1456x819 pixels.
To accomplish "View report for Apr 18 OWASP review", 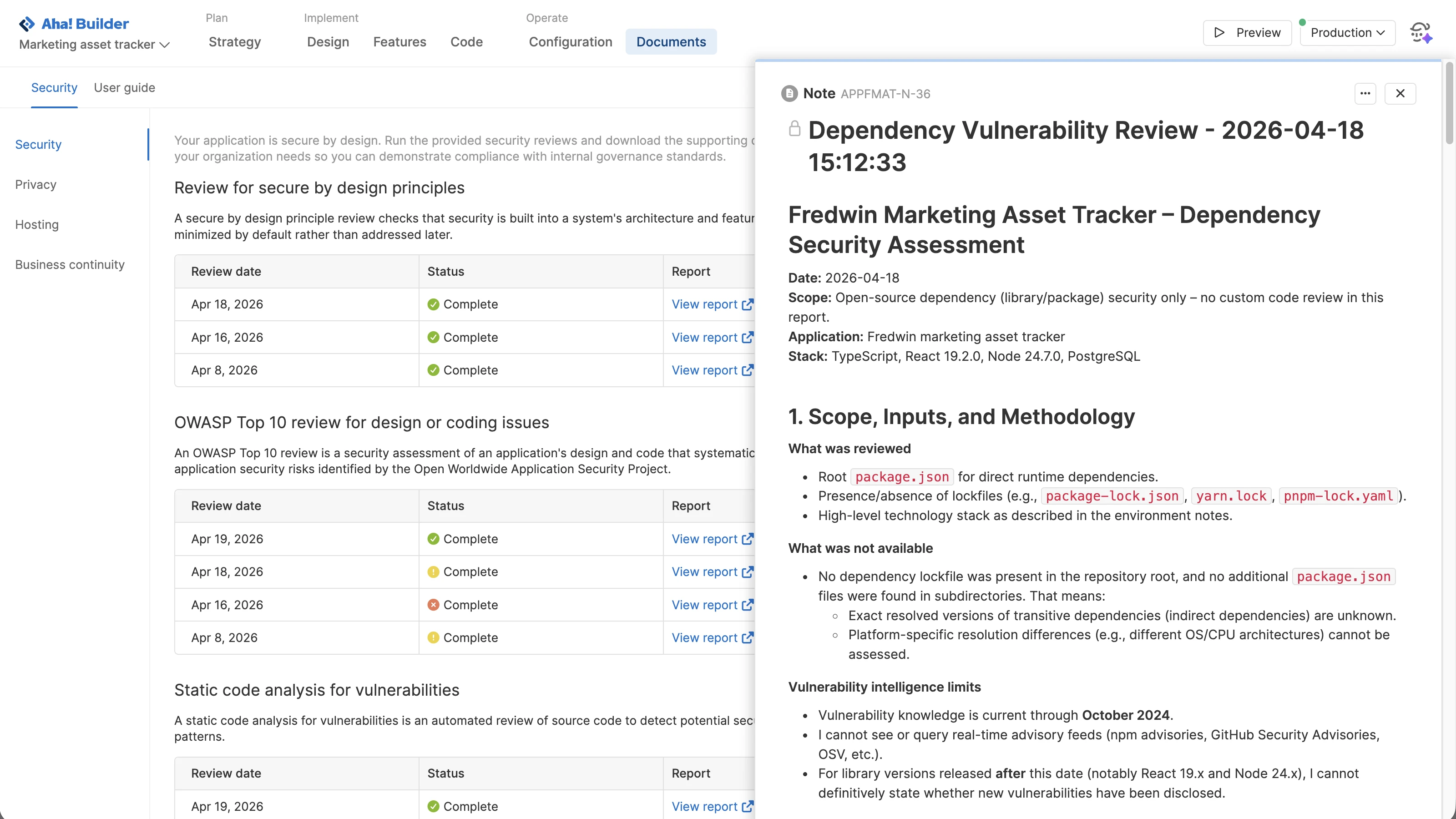I will pos(704,571).
